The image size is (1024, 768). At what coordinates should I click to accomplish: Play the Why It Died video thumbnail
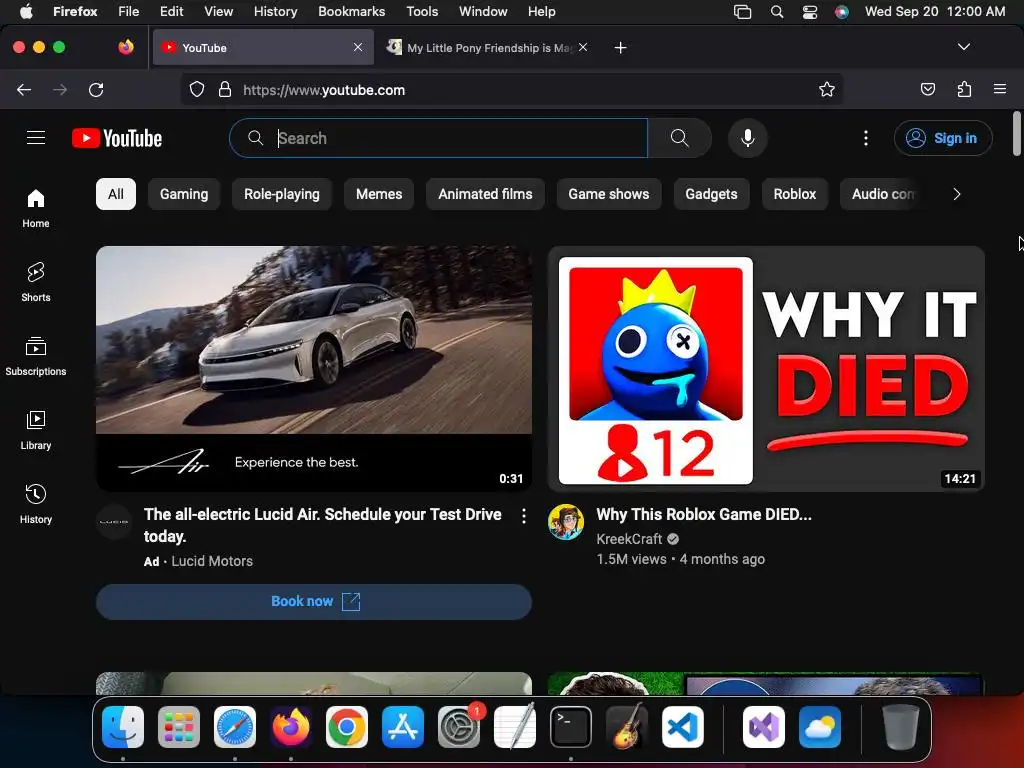pyautogui.click(x=766, y=369)
